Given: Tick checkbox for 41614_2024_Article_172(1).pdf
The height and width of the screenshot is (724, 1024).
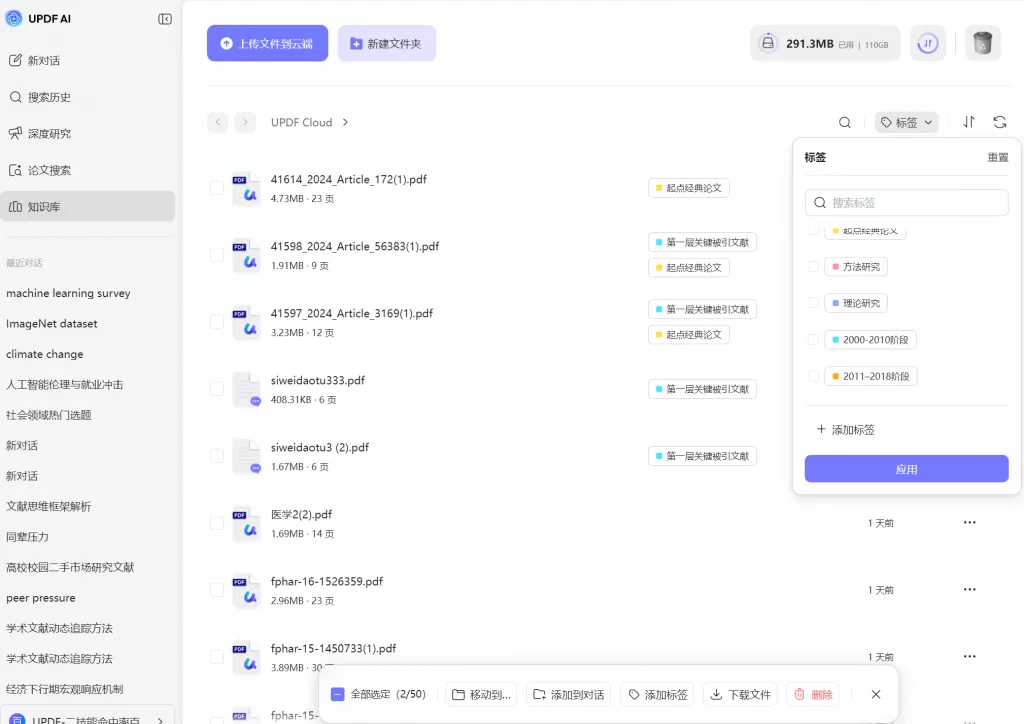Looking at the screenshot, I should tap(217, 188).
